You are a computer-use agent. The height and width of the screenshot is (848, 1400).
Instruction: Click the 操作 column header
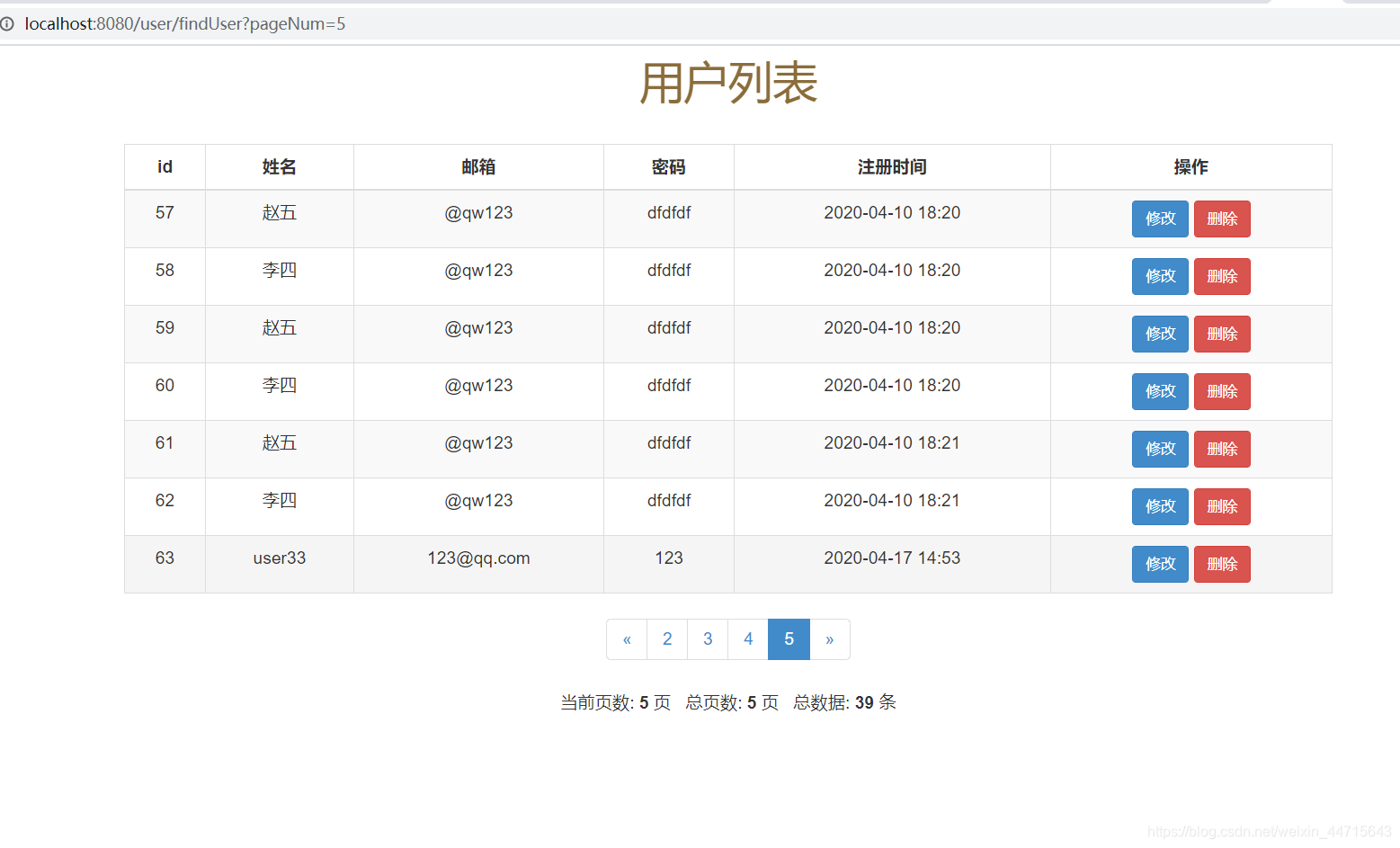coord(1190,167)
